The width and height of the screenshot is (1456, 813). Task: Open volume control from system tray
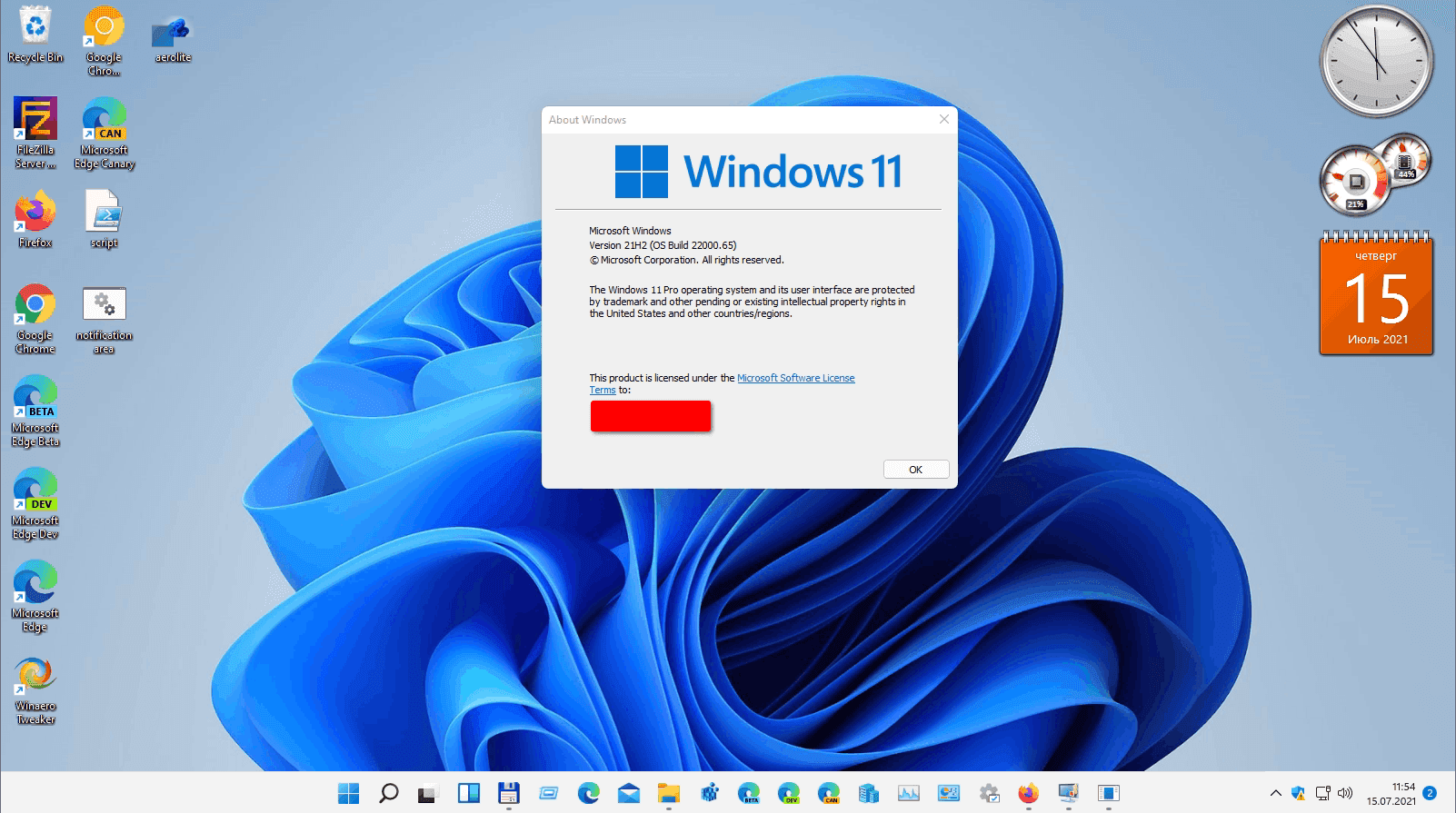click(x=1345, y=793)
